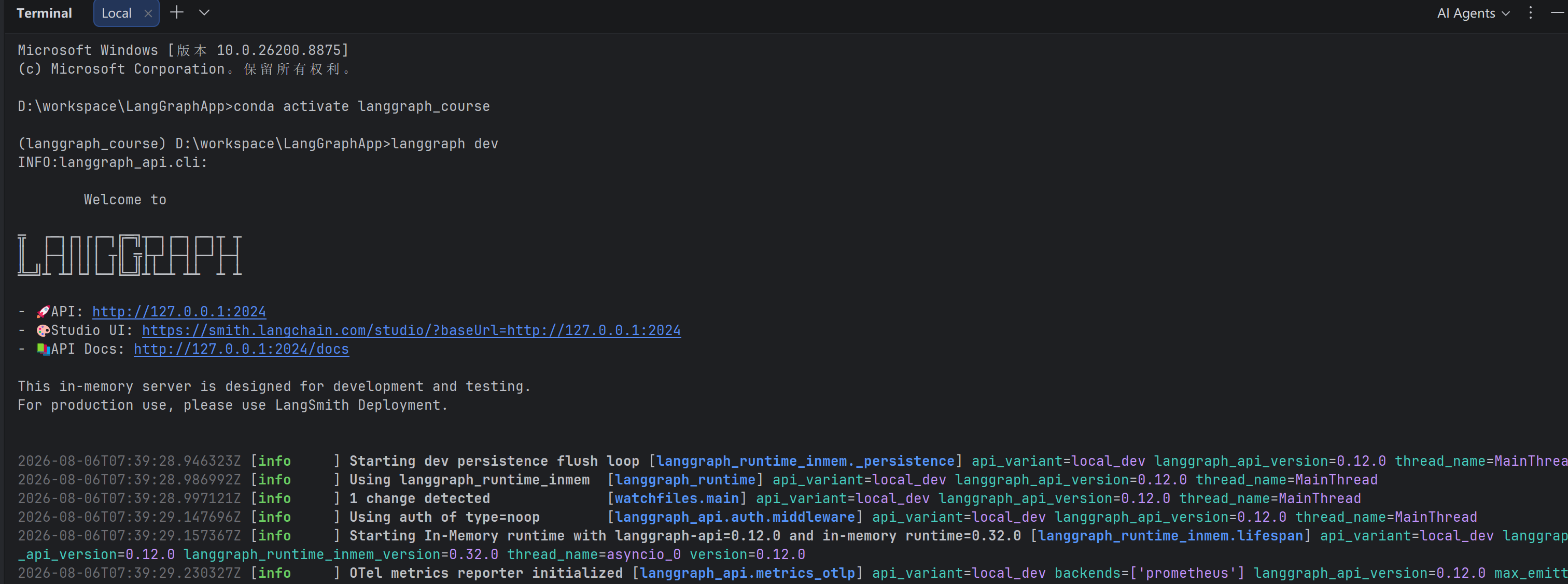1568x584 pixels.
Task: Click 'OTel metrics reporter initialized' log message
Action: tap(486, 573)
